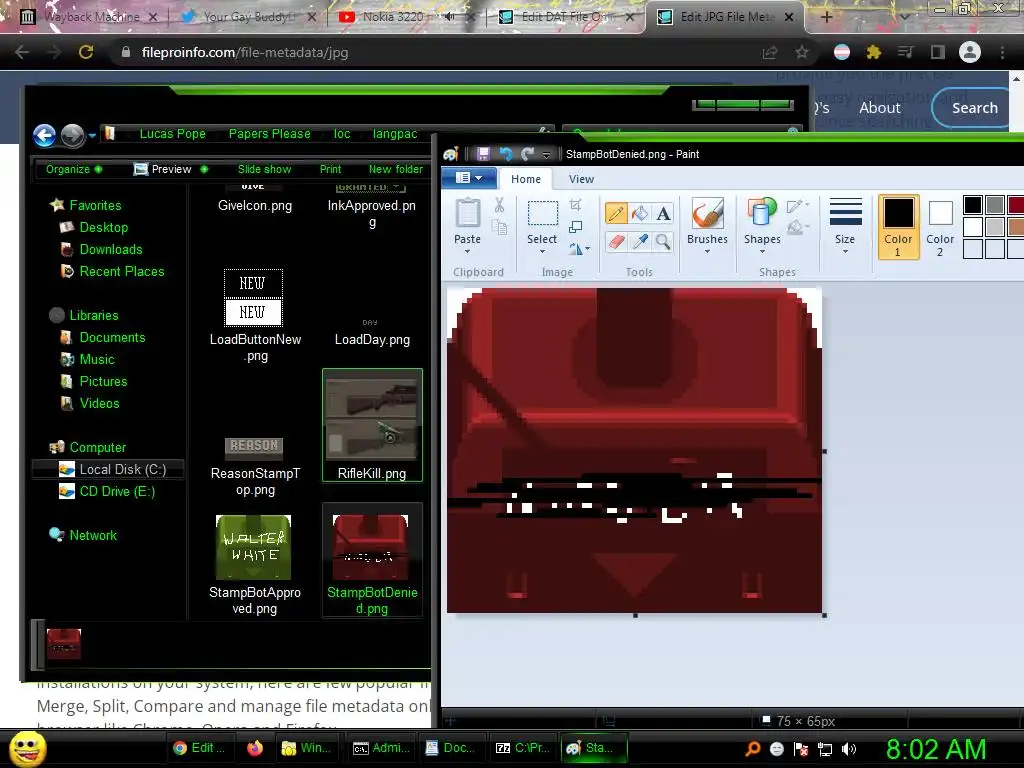Screen dimensions: 1024x768
Task: Switch to the Home ribbon tab
Action: [526, 179]
